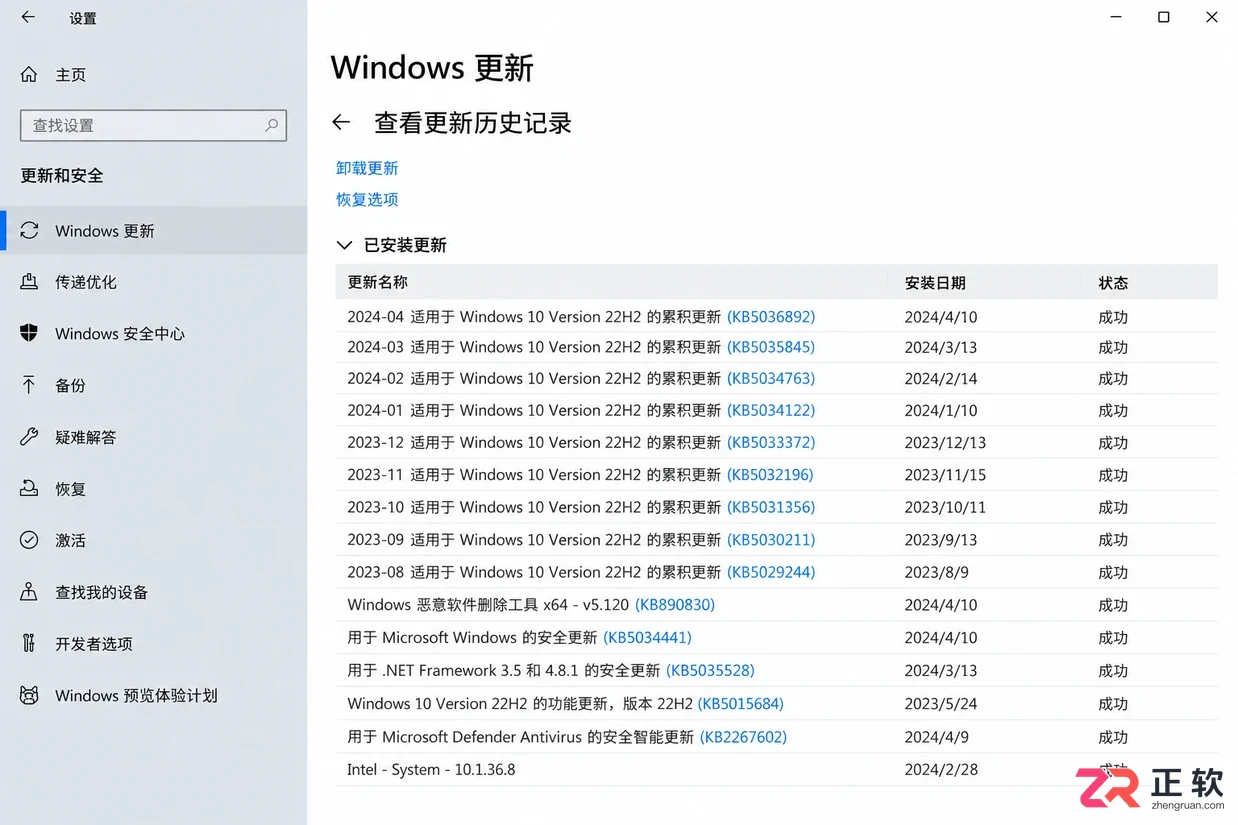Open KB5015684 feature update link
The image size is (1238, 825).
tap(741, 703)
